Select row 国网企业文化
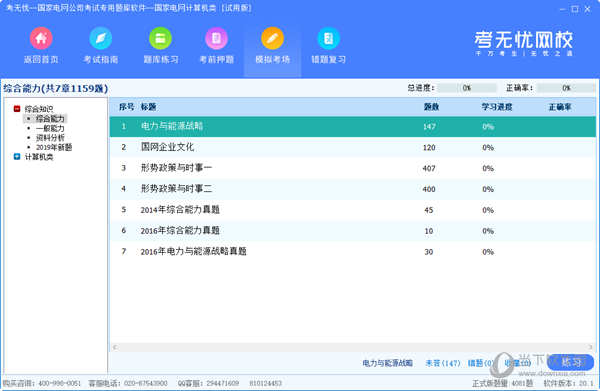This screenshot has width=600, height=391. coord(352,147)
